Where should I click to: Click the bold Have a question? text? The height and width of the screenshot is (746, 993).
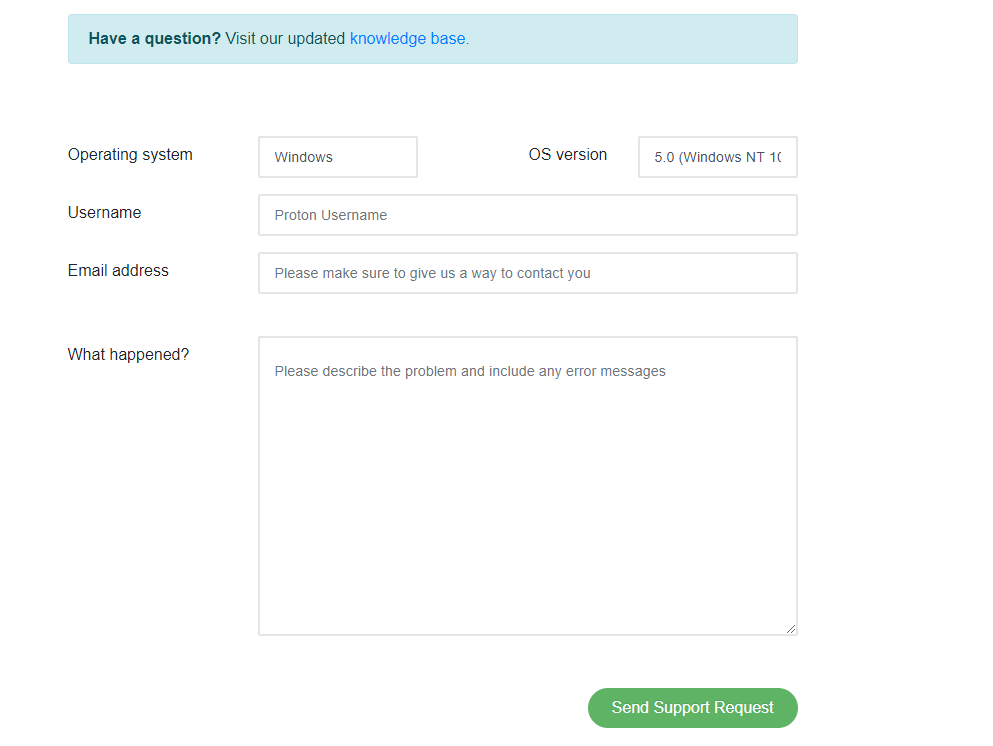pos(155,39)
